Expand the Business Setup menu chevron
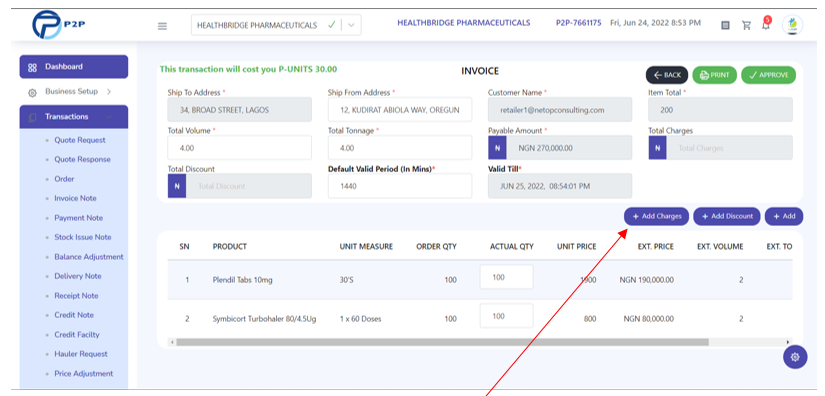The image size is (825, 396). (x=109, y=92)
